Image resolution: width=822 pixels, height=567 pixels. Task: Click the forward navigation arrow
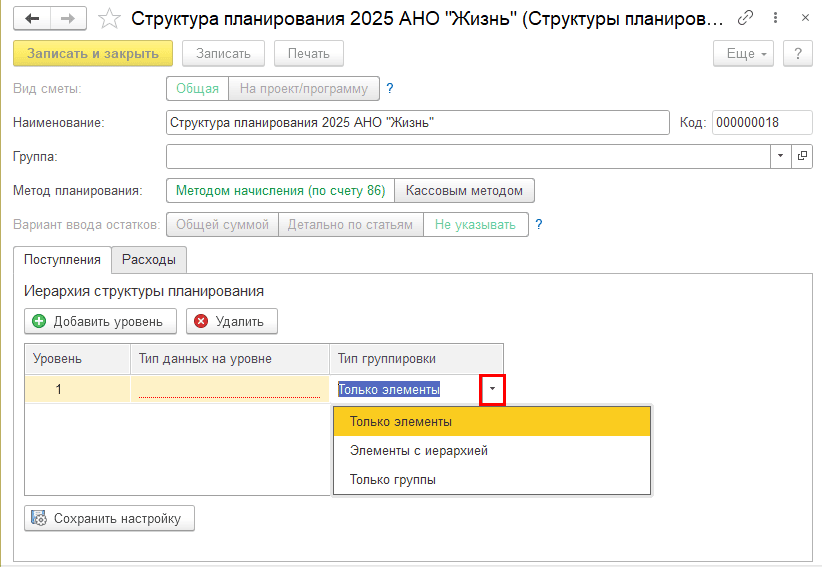(x=68, y=18)
